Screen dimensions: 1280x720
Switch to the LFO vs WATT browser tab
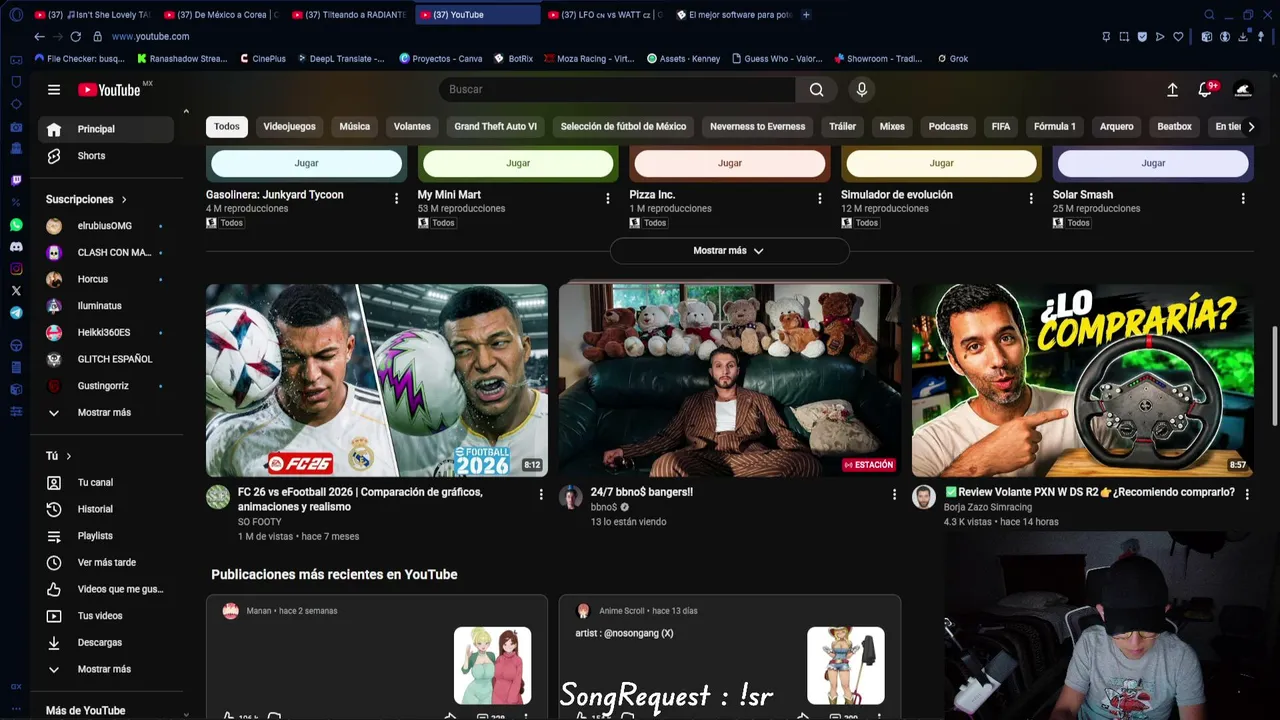(605, 15)
